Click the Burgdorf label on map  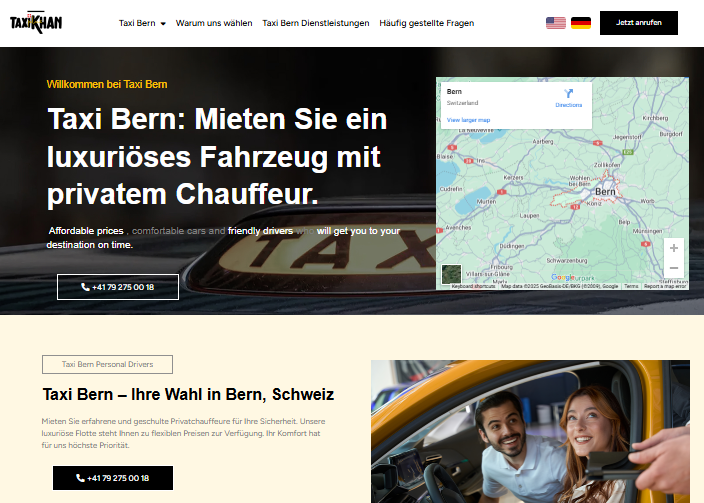(671, 134)
